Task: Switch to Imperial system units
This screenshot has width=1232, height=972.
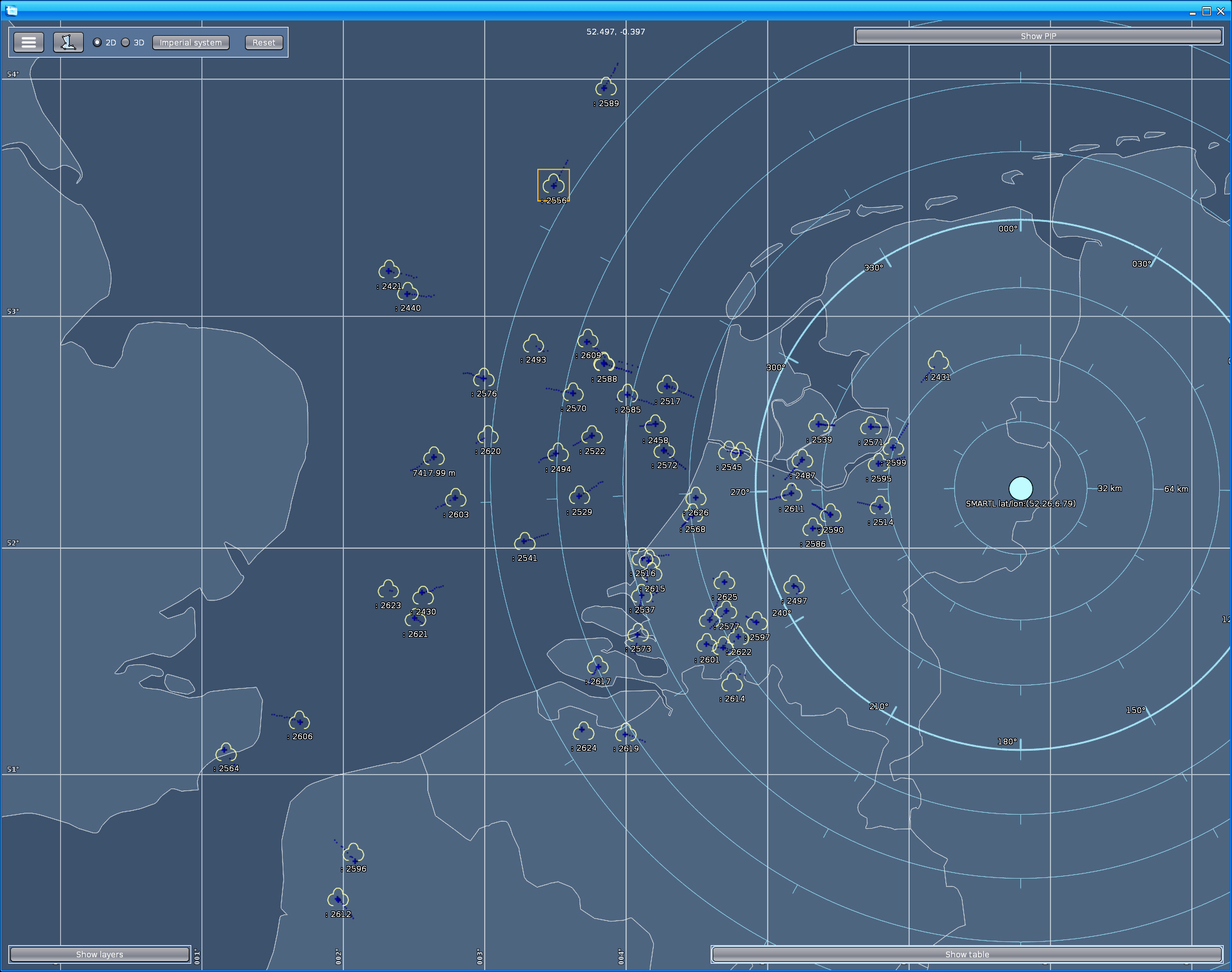Action: [x=191, y=42]
